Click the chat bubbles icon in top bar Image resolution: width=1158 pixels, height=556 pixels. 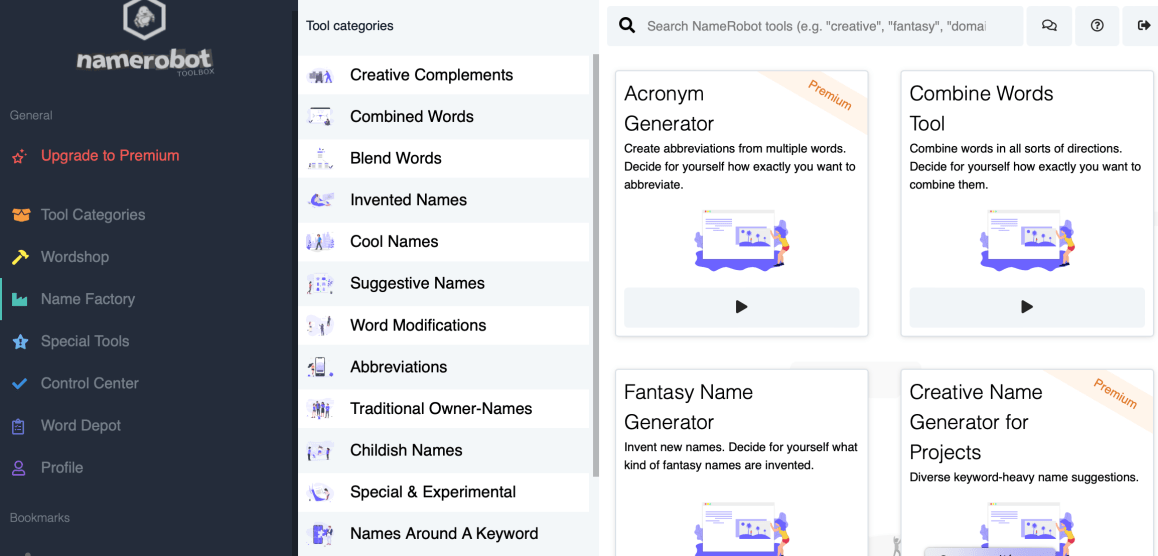(1049, 26)
